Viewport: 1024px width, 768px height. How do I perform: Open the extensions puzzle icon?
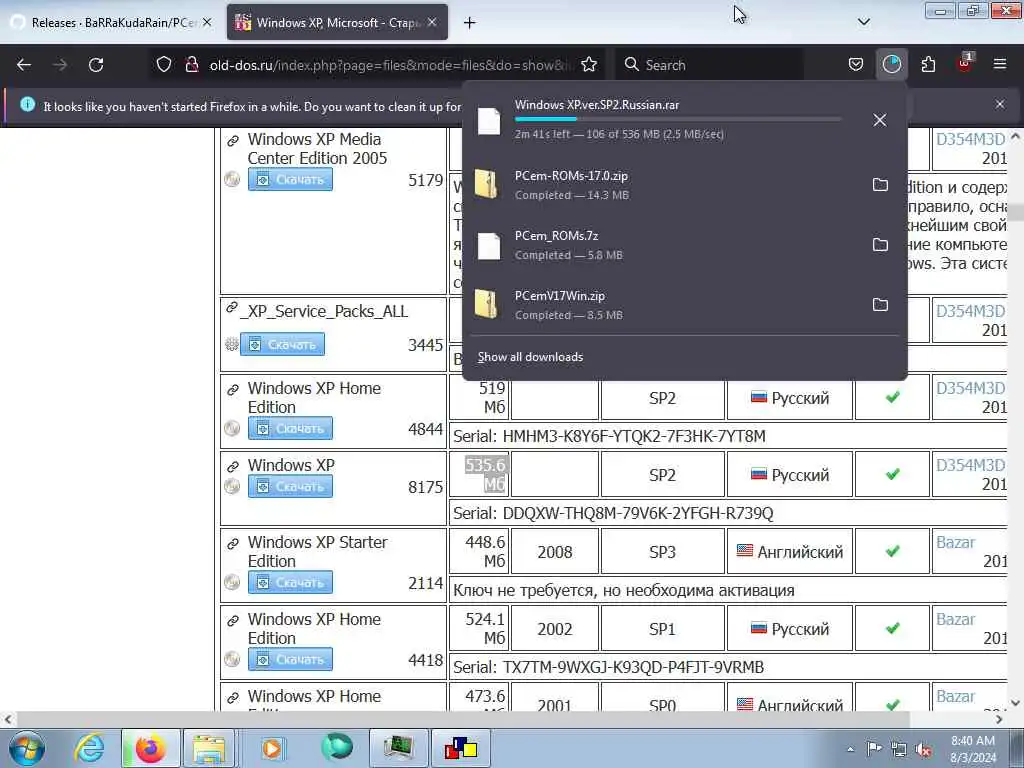pyautogui.click(x=928, y=65)
